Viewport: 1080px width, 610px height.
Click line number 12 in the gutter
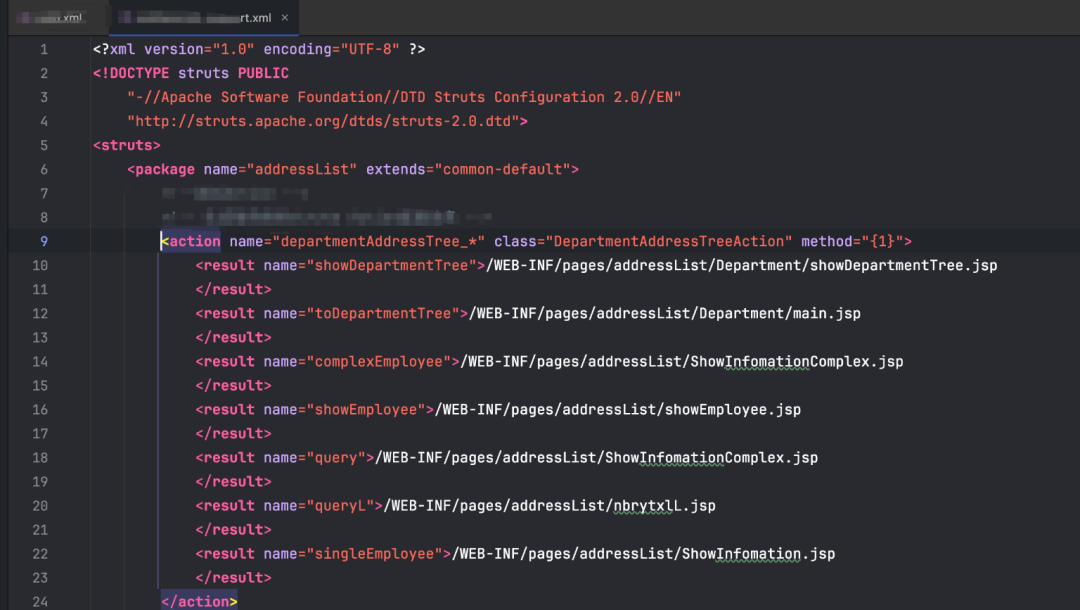tap(40, 314)
